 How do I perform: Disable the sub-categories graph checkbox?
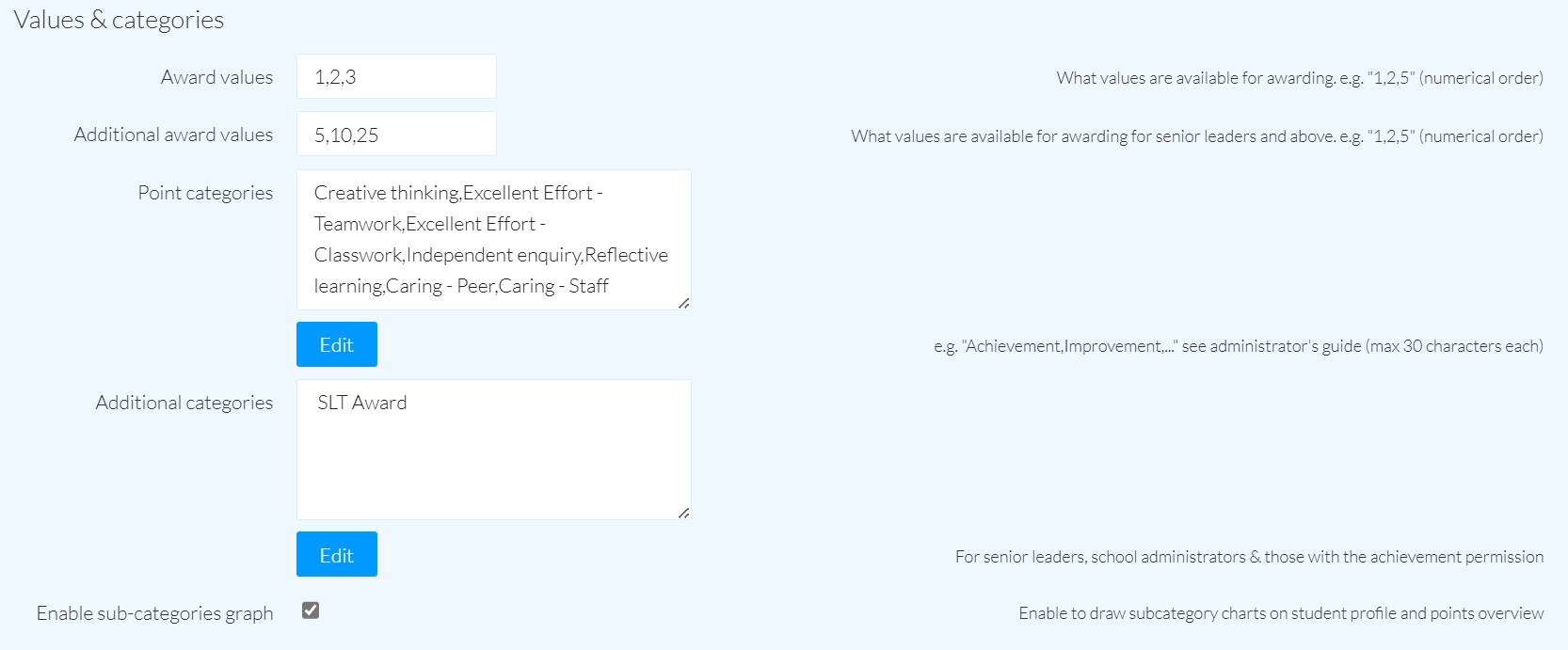[312, 610]
